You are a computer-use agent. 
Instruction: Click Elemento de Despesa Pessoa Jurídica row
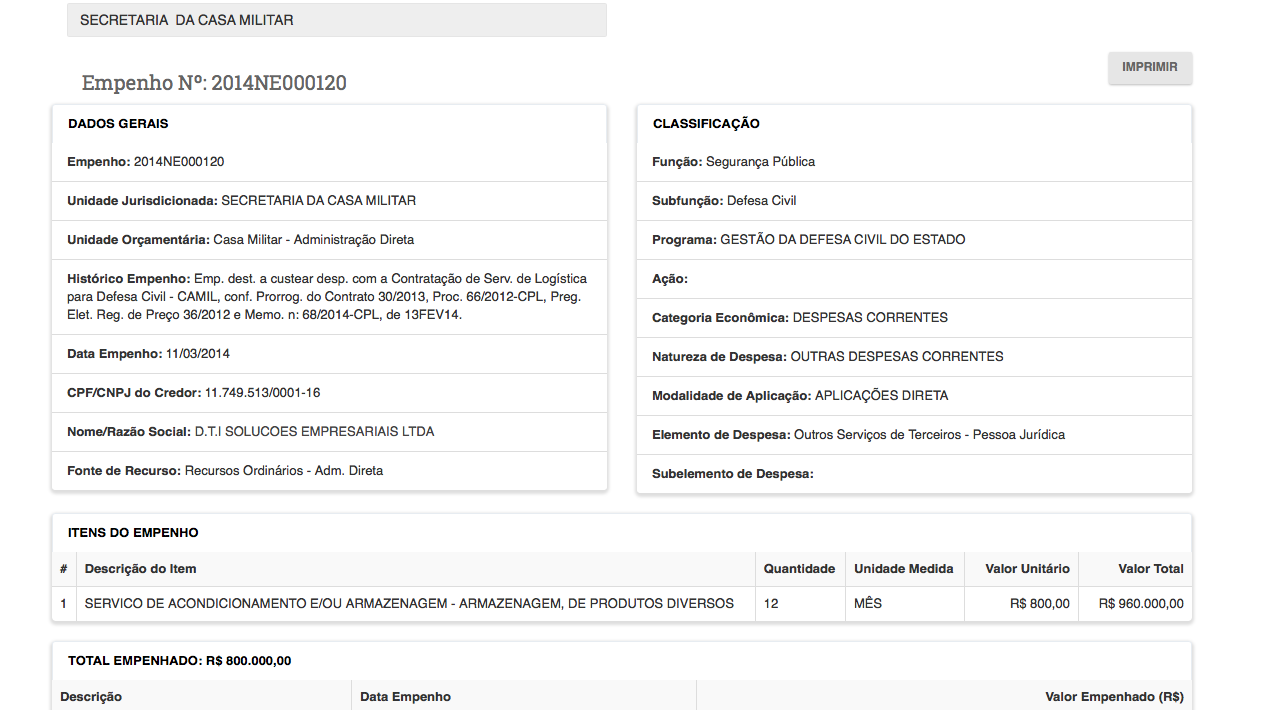pyautogui.click(x=914, y=435)
